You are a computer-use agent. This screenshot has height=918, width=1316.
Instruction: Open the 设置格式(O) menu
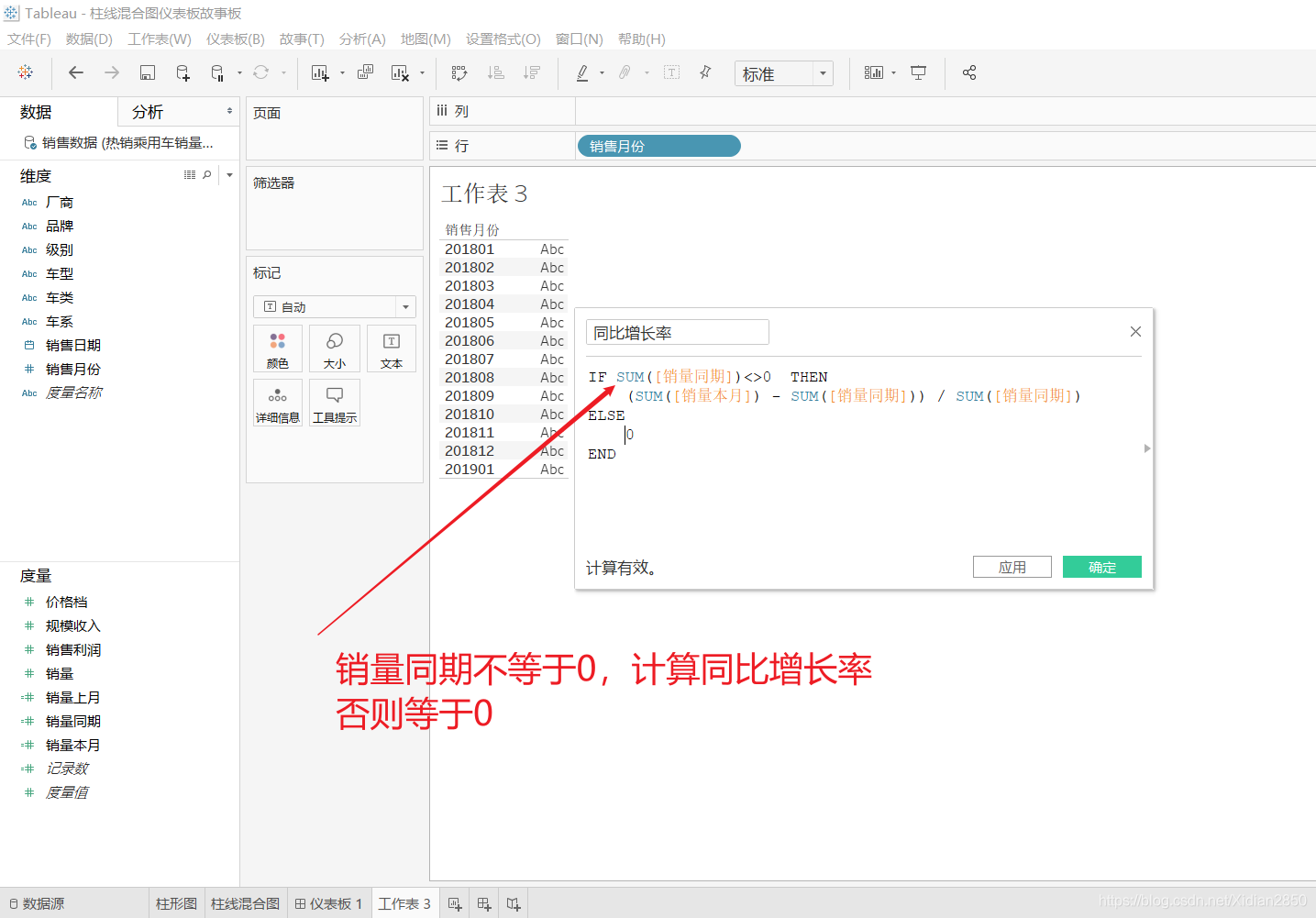(503, 39)
